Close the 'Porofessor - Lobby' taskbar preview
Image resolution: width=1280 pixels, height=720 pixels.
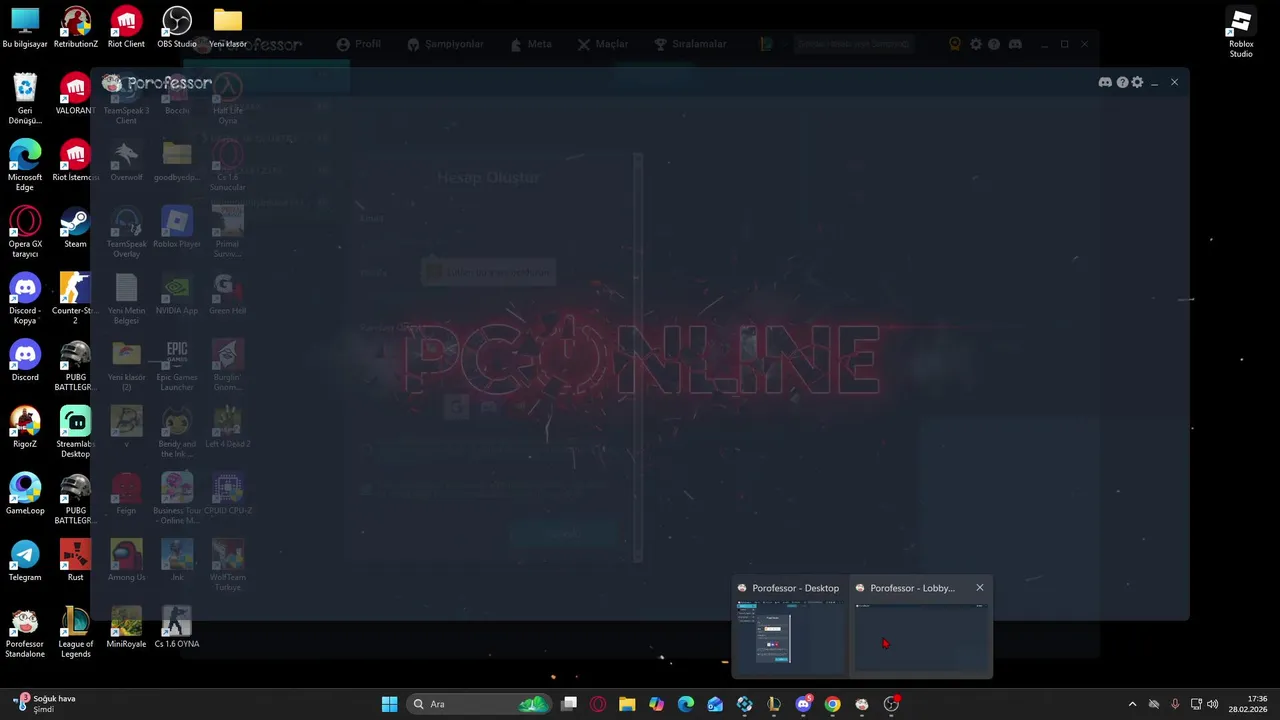click(980, 588)
